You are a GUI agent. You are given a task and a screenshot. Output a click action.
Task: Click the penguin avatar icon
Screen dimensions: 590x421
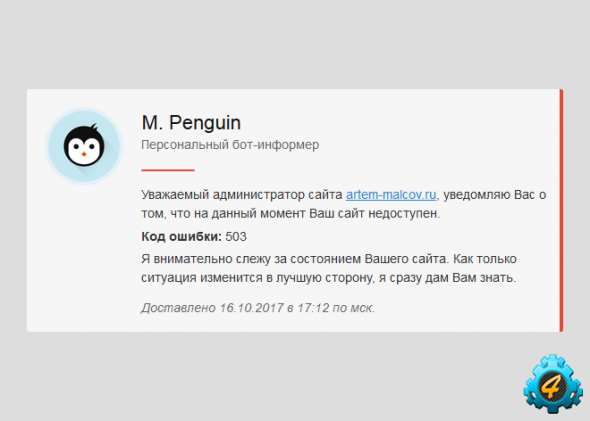84,146
